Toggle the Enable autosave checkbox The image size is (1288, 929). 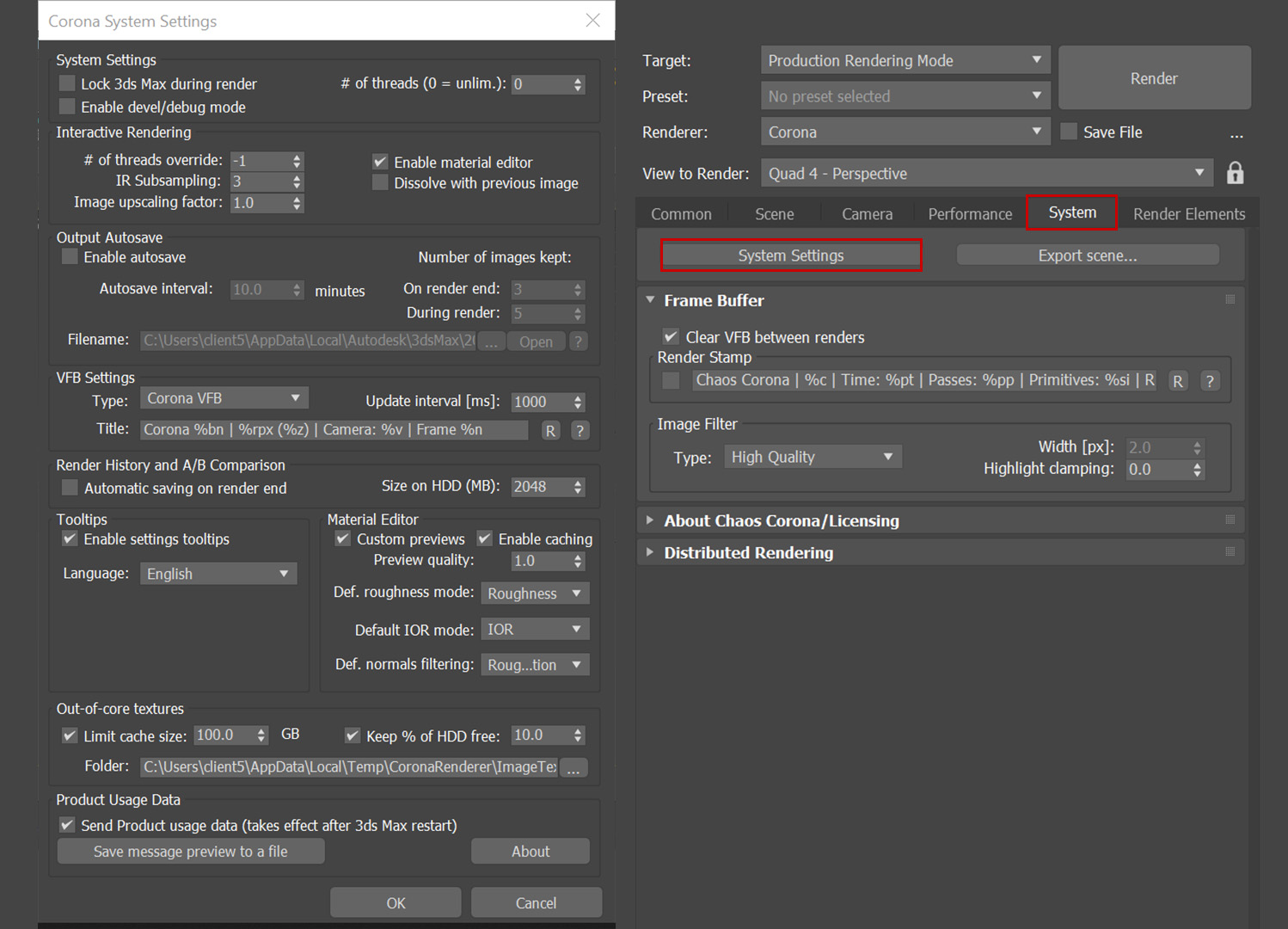point(71,257)
